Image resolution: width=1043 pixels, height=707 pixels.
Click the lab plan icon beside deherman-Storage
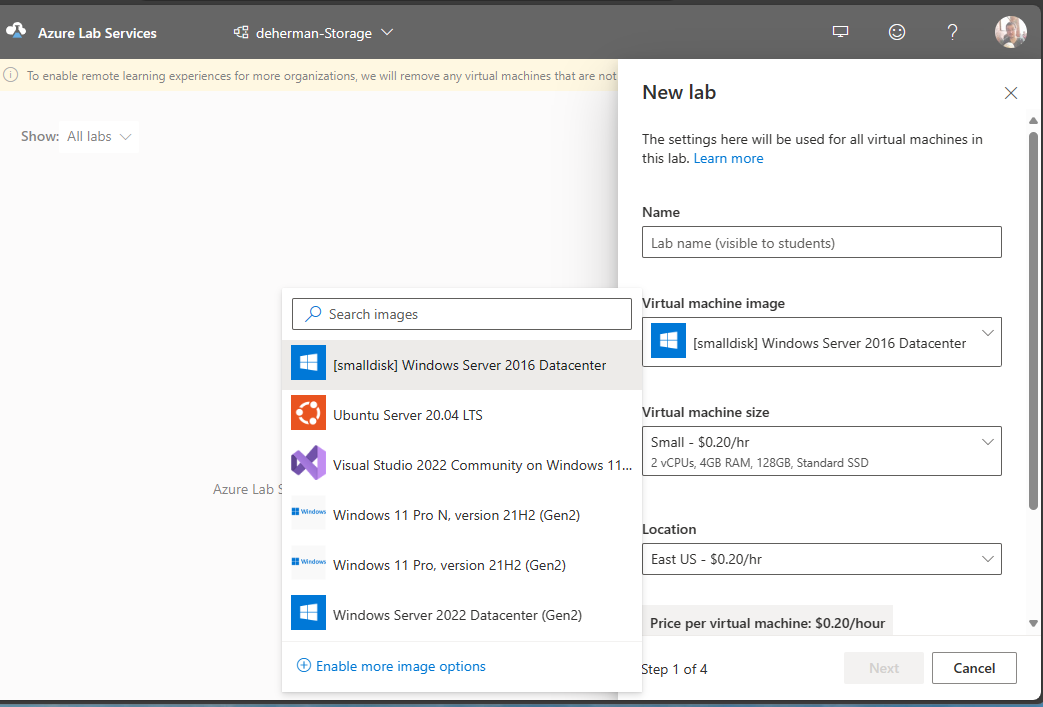pyautogui.click(x=241, y=32)
